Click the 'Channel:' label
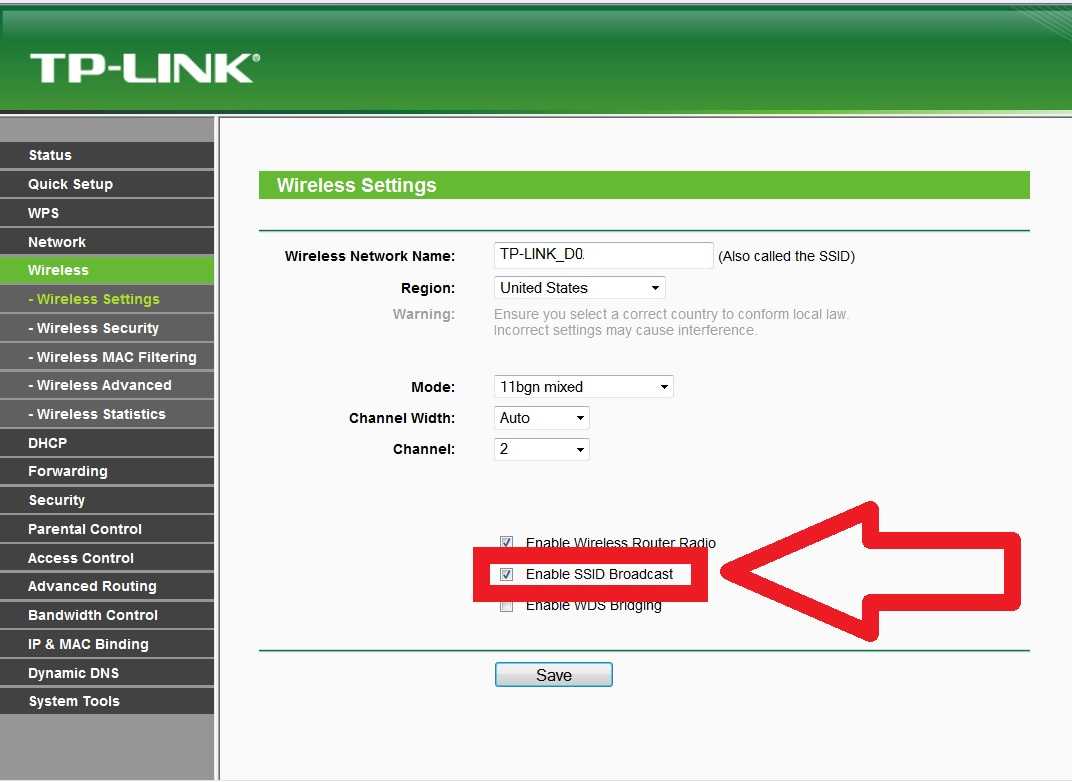The height and width of the screenshot is (782, 1072). pos(424,449)
